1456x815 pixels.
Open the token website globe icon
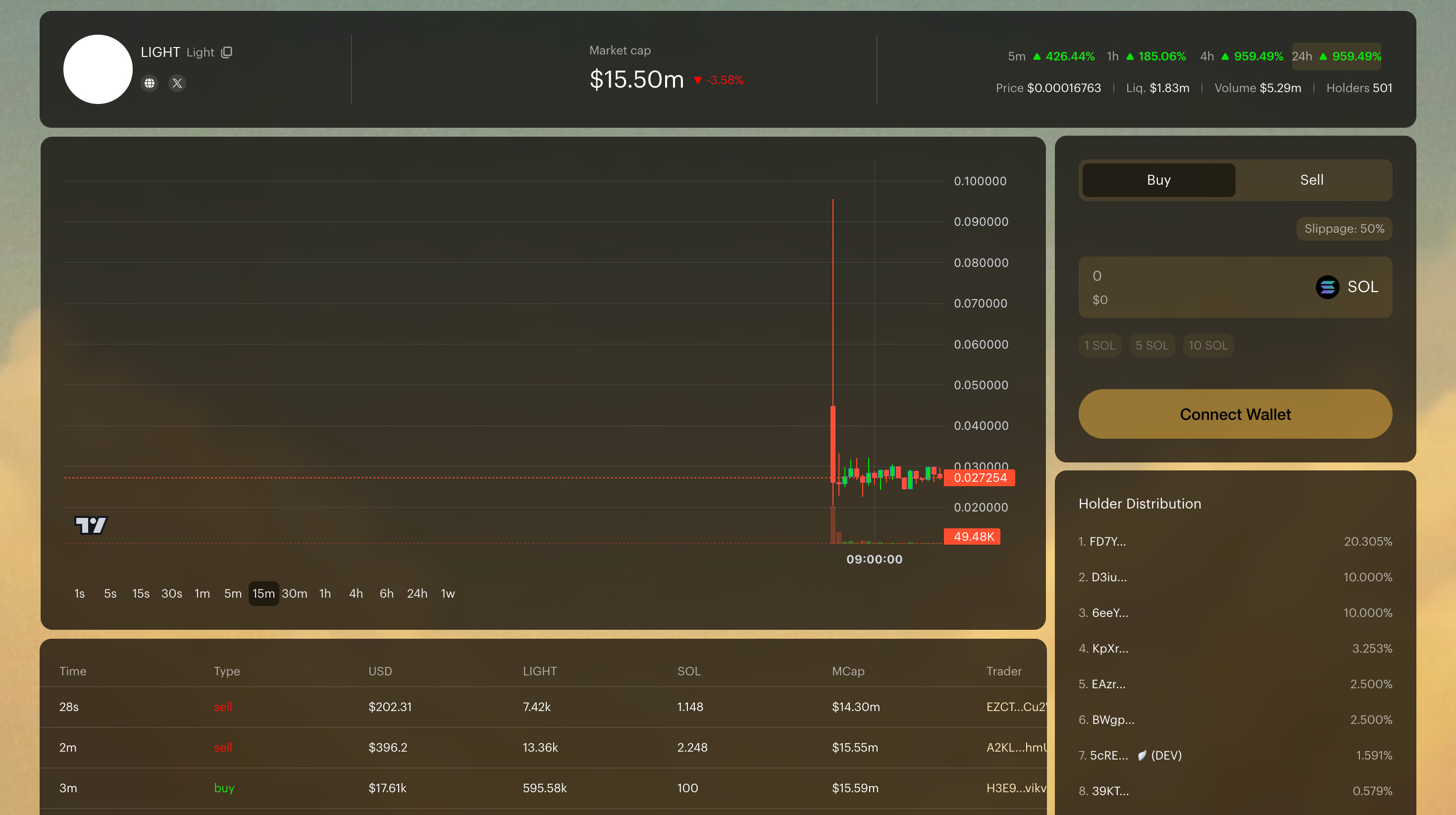pos(149,83)
